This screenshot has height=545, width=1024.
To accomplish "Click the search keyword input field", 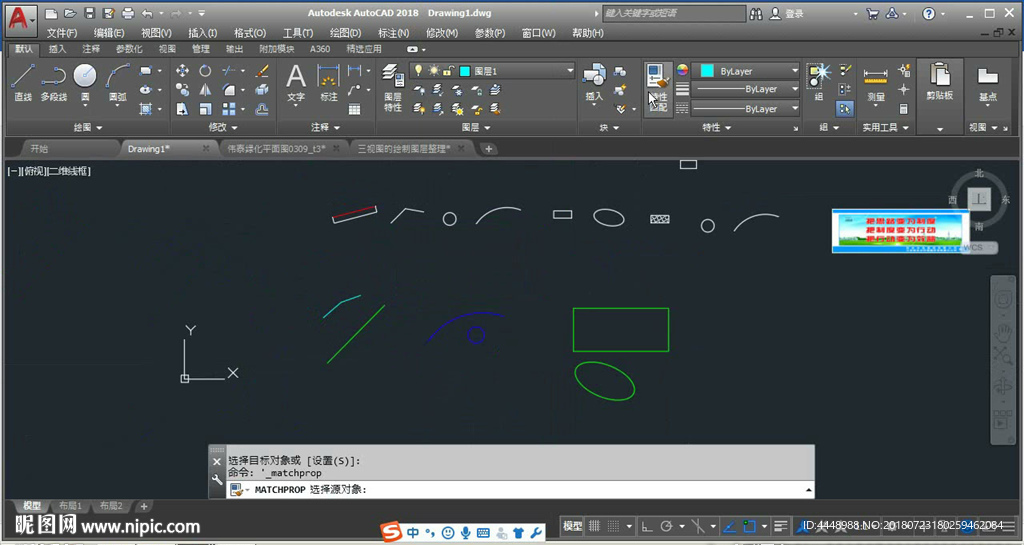I will (x=674, y=13).
